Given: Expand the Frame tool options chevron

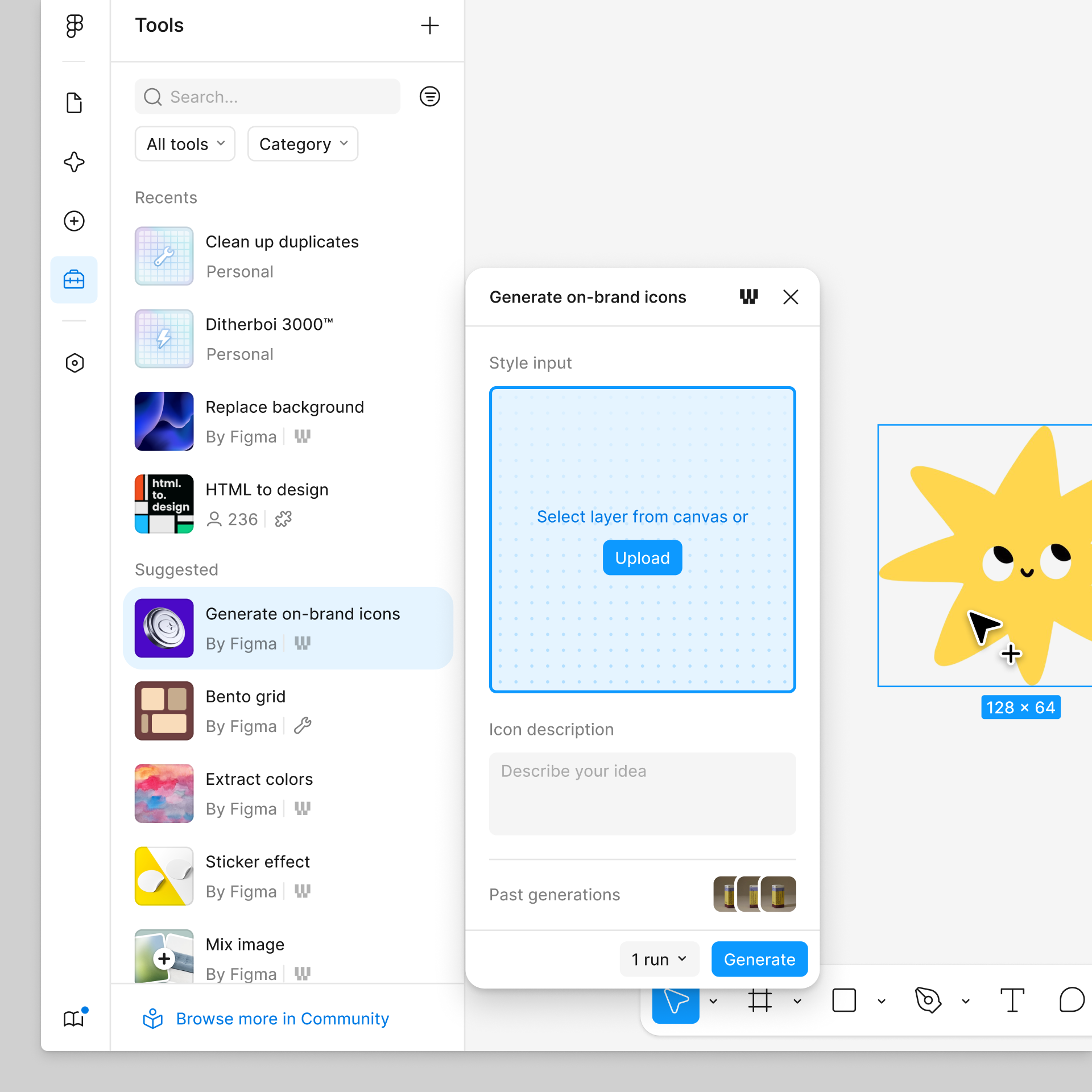Looking at the screenshot, I should [797, 1001].
